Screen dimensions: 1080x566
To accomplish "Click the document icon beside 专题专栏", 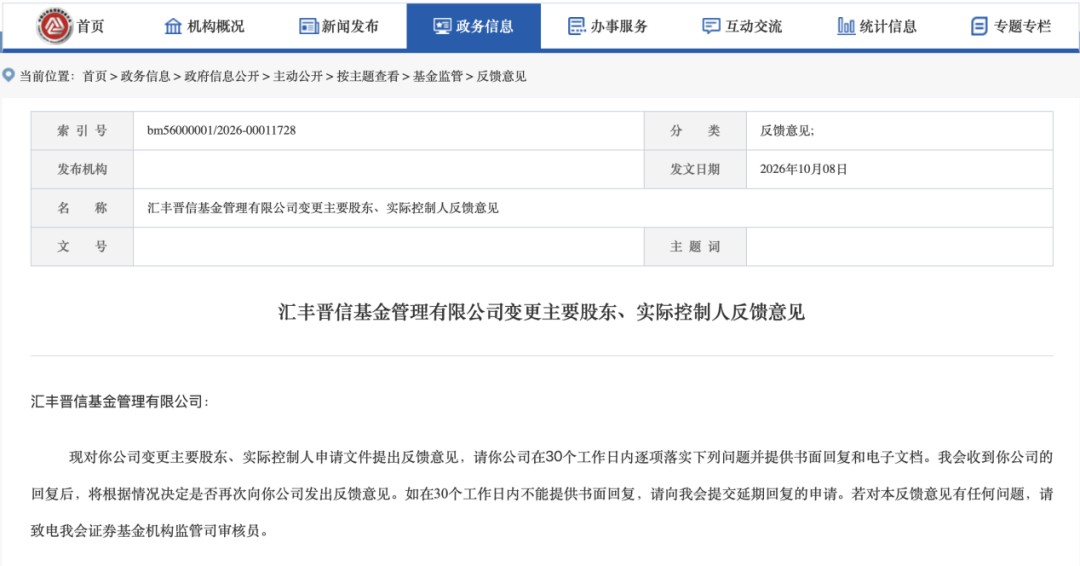I will point(979,26).
